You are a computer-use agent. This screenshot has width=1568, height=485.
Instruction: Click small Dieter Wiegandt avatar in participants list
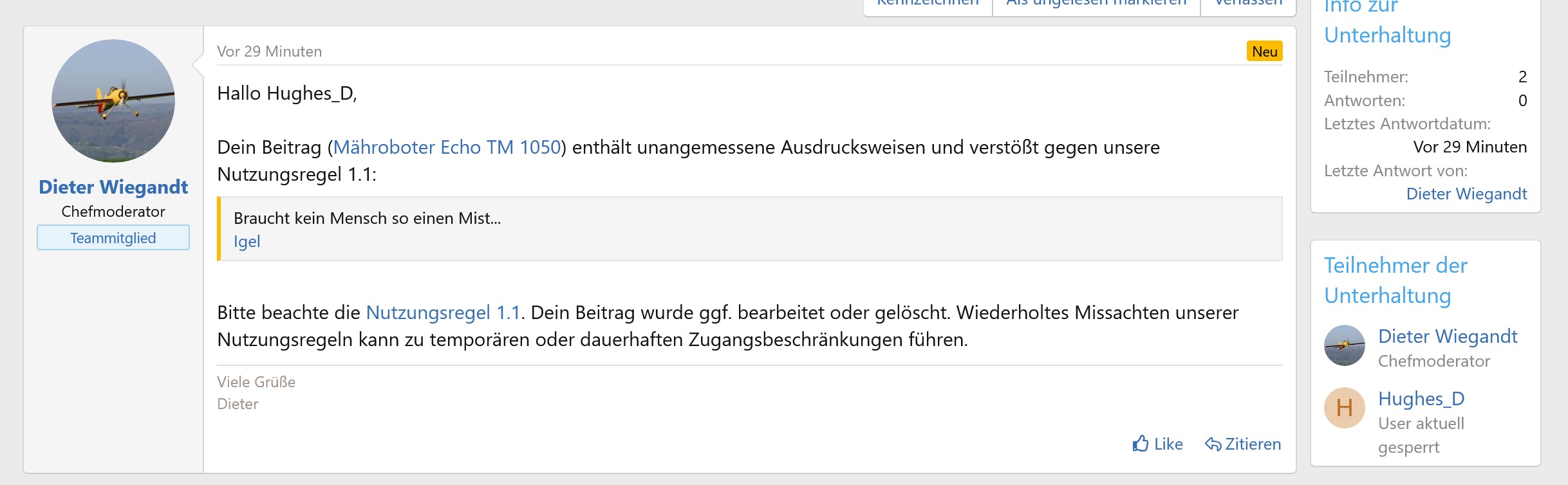pos(1344,345)
